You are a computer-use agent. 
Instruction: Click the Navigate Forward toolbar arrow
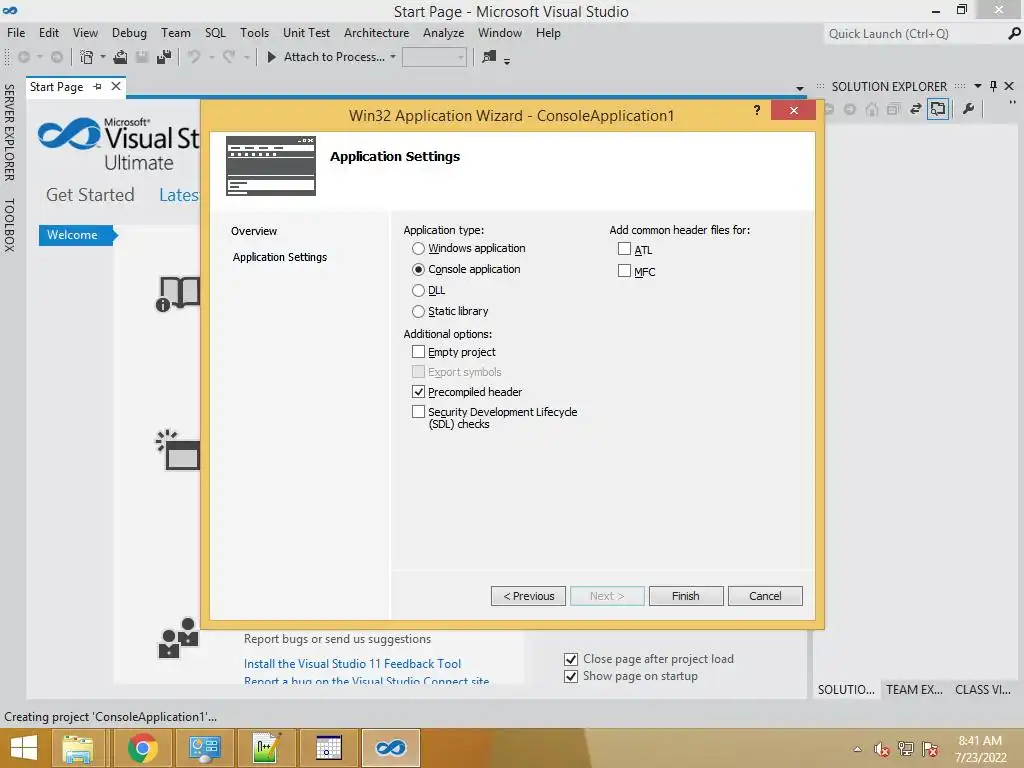(x=57, y=57)
